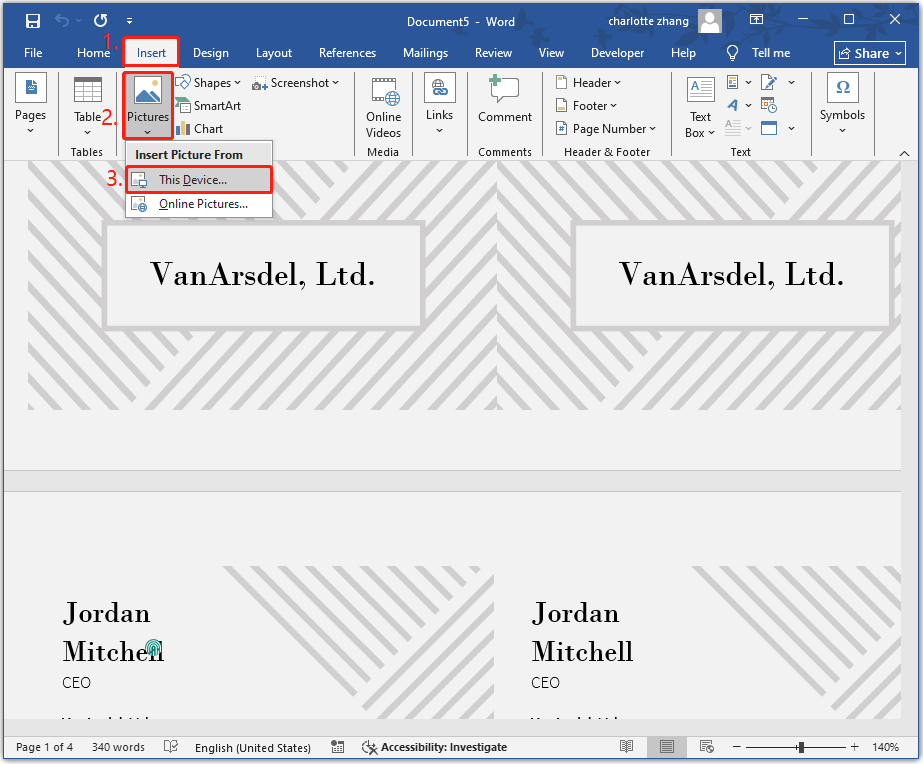
Task: Switch to Read Mode view
Action: point(627,747)
